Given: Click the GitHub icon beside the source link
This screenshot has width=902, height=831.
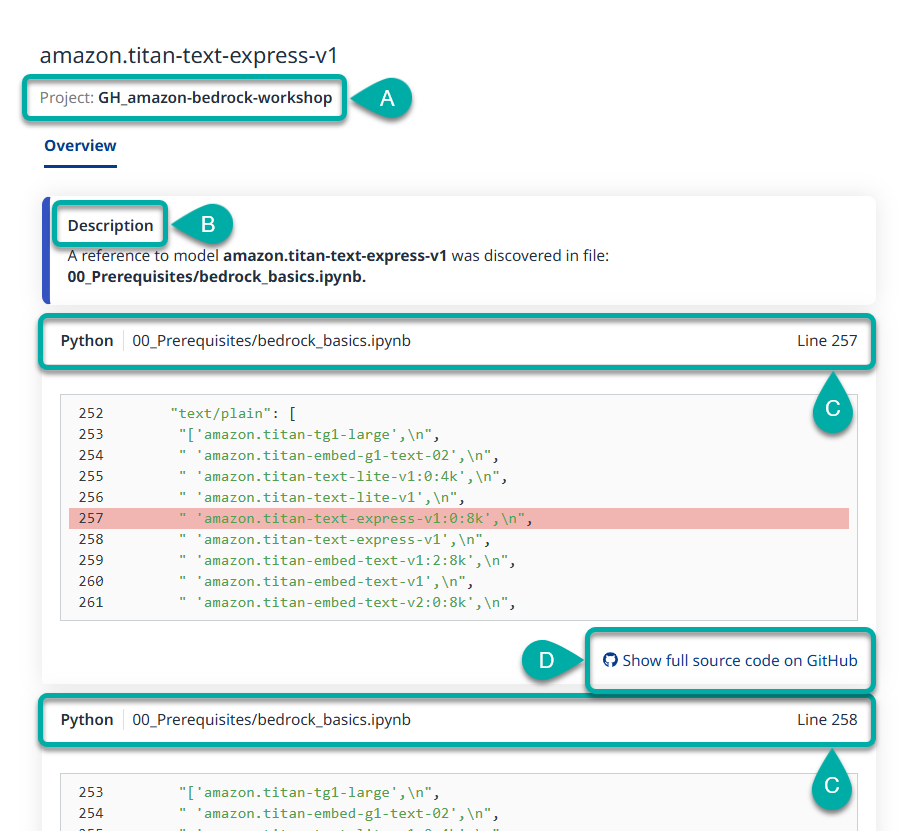Looking at the screenshot, I should (610, 660).
